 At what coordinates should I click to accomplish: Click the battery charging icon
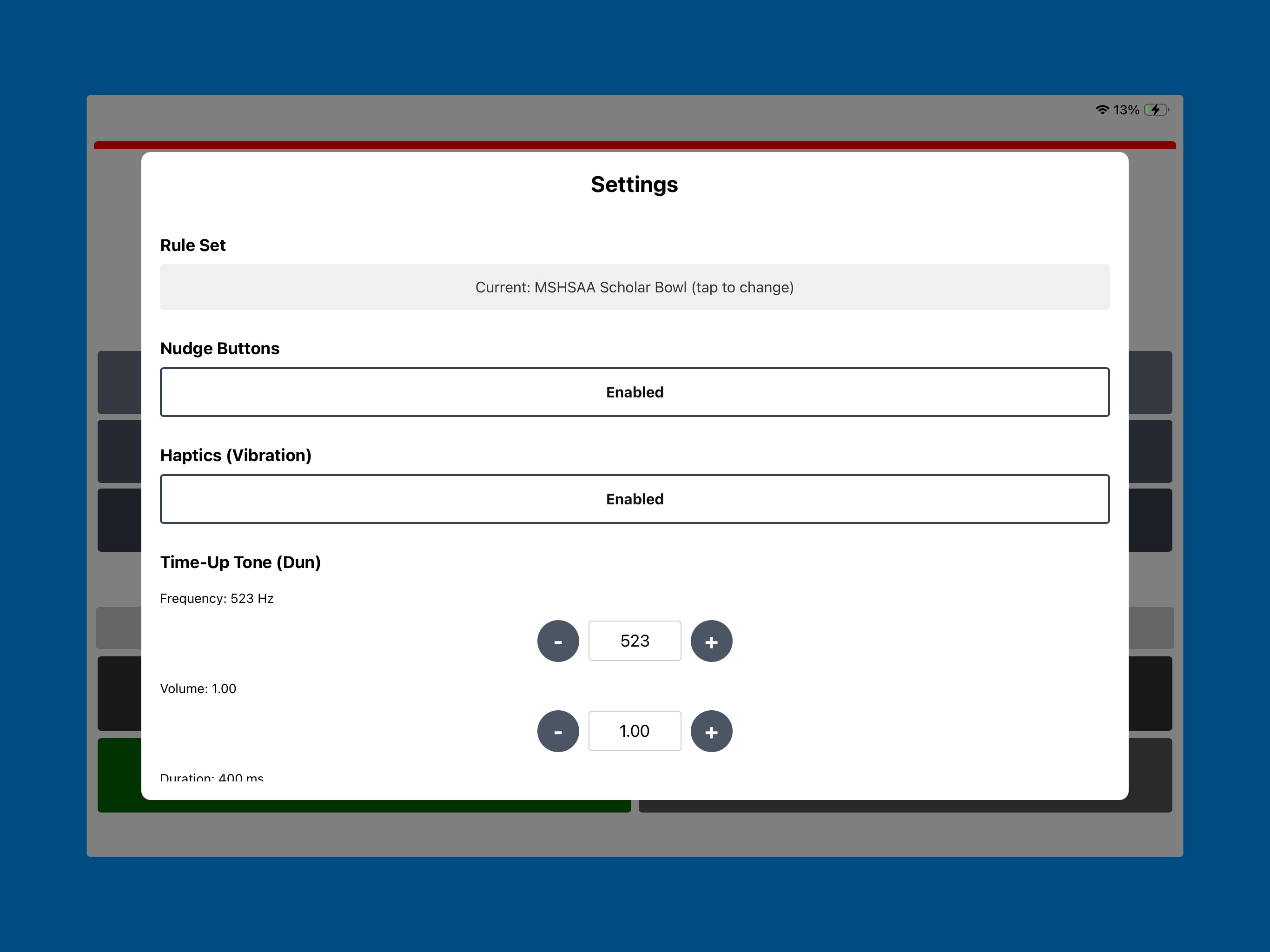[1156, 110]
